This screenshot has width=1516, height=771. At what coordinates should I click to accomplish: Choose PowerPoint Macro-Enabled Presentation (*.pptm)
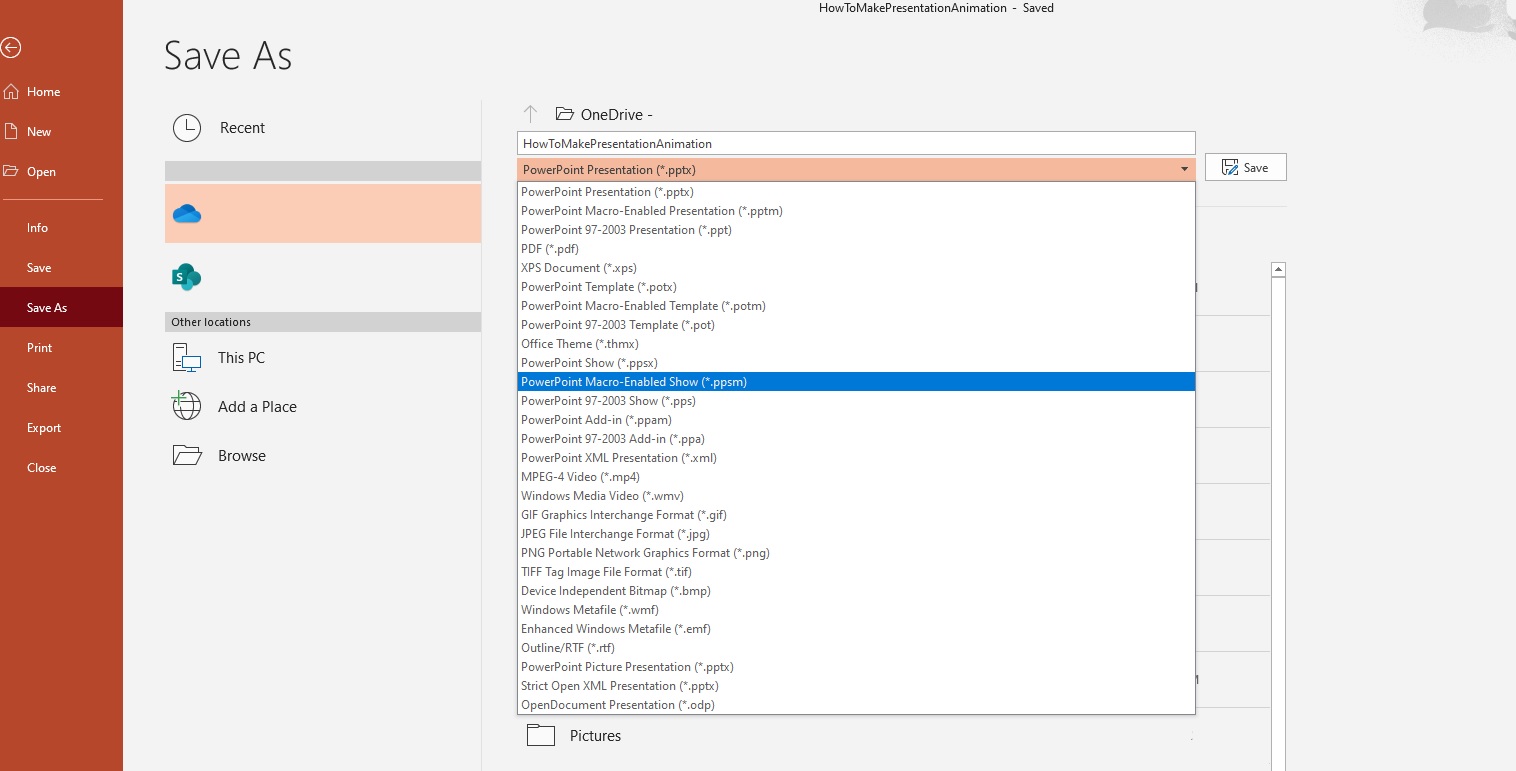click(856, 211)
